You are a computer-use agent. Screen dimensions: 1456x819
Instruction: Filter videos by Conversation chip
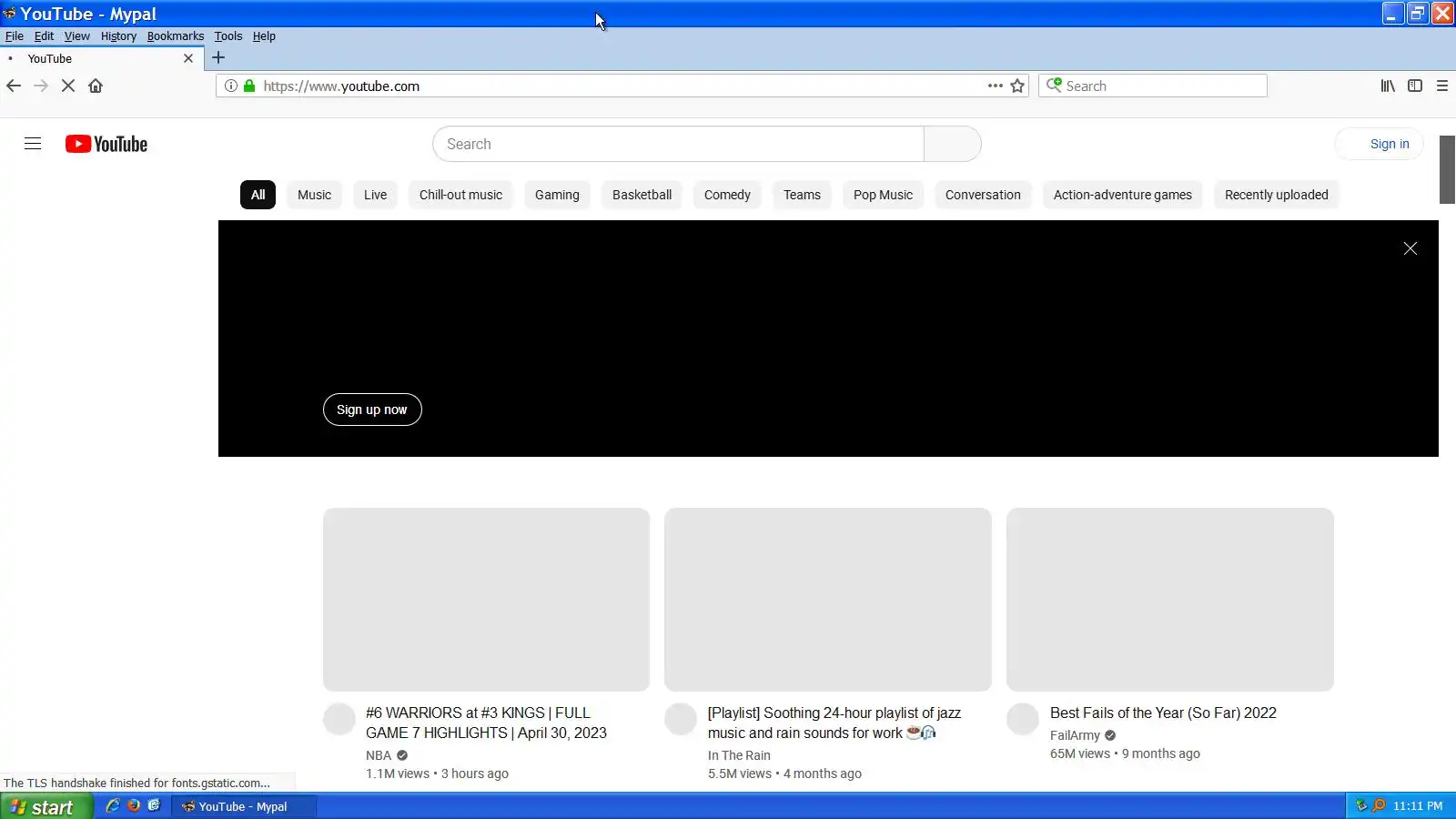click(983, 195)
